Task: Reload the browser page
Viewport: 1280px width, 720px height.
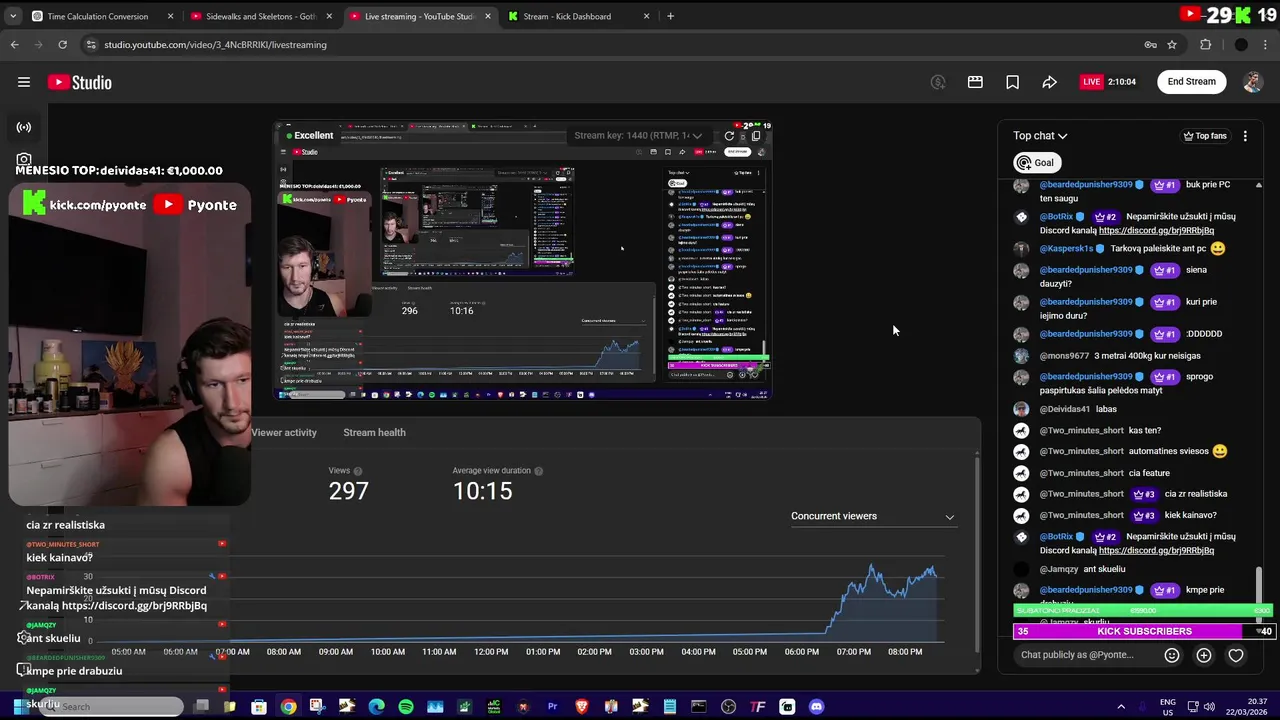Action: (62, 44)
